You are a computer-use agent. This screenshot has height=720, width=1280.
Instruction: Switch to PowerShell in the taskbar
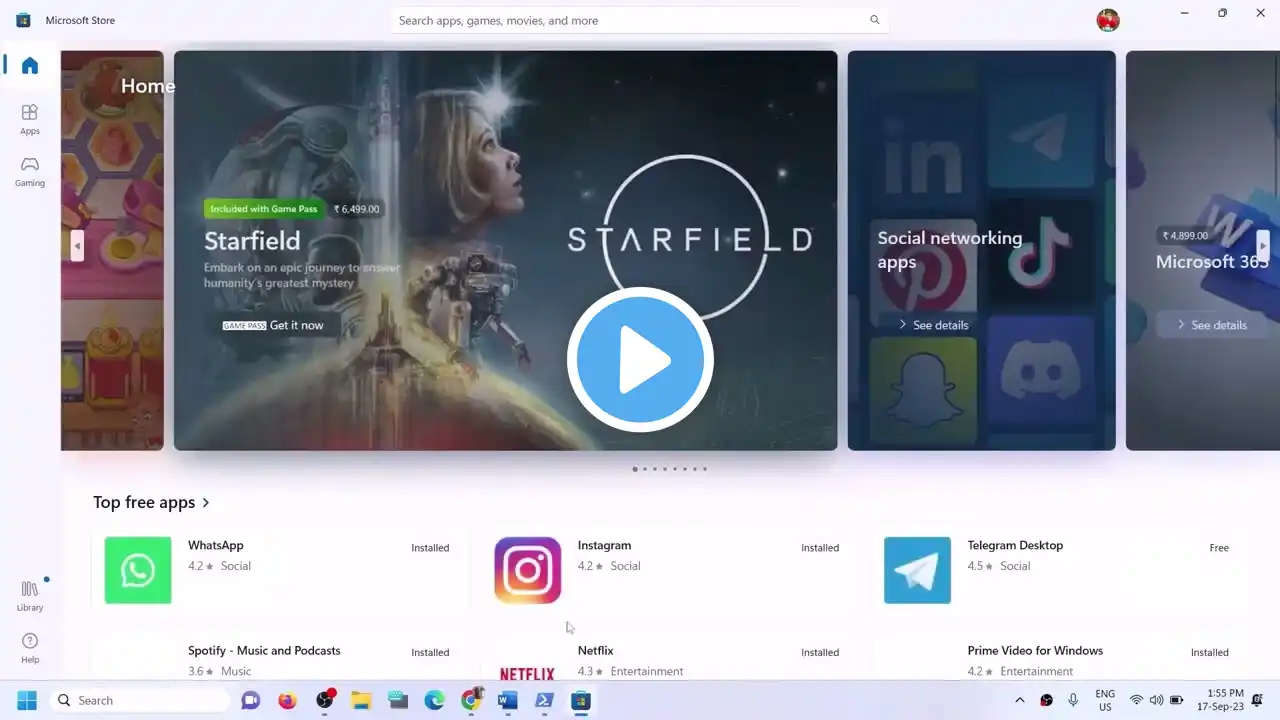pos(544,700)
